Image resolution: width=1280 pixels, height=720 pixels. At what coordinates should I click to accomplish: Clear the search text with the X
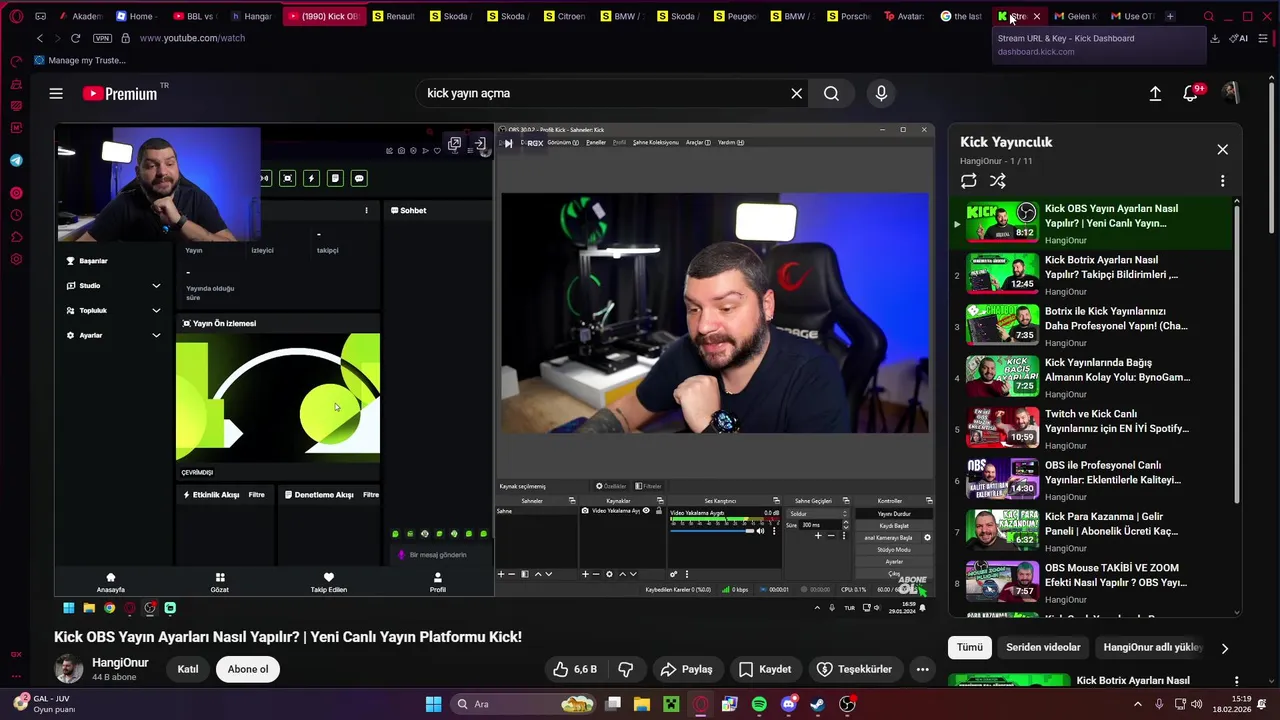797,93
